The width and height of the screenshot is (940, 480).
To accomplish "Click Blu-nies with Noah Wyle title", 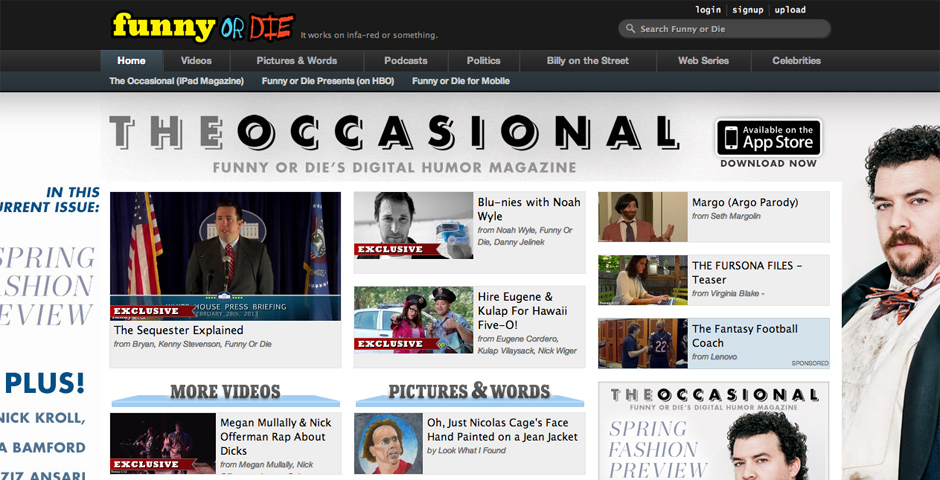I will (x=529, y=209).
